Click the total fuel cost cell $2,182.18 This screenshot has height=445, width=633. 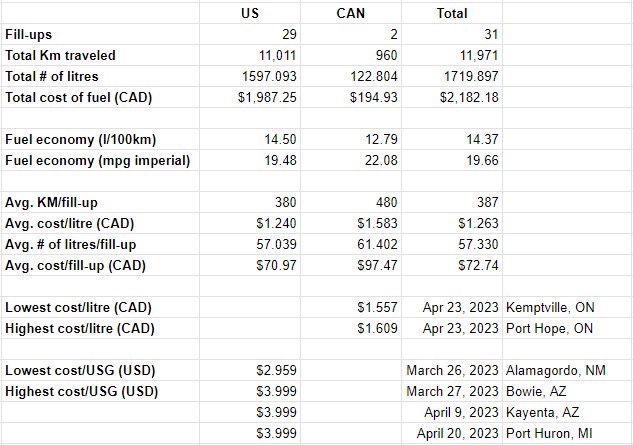452,97
